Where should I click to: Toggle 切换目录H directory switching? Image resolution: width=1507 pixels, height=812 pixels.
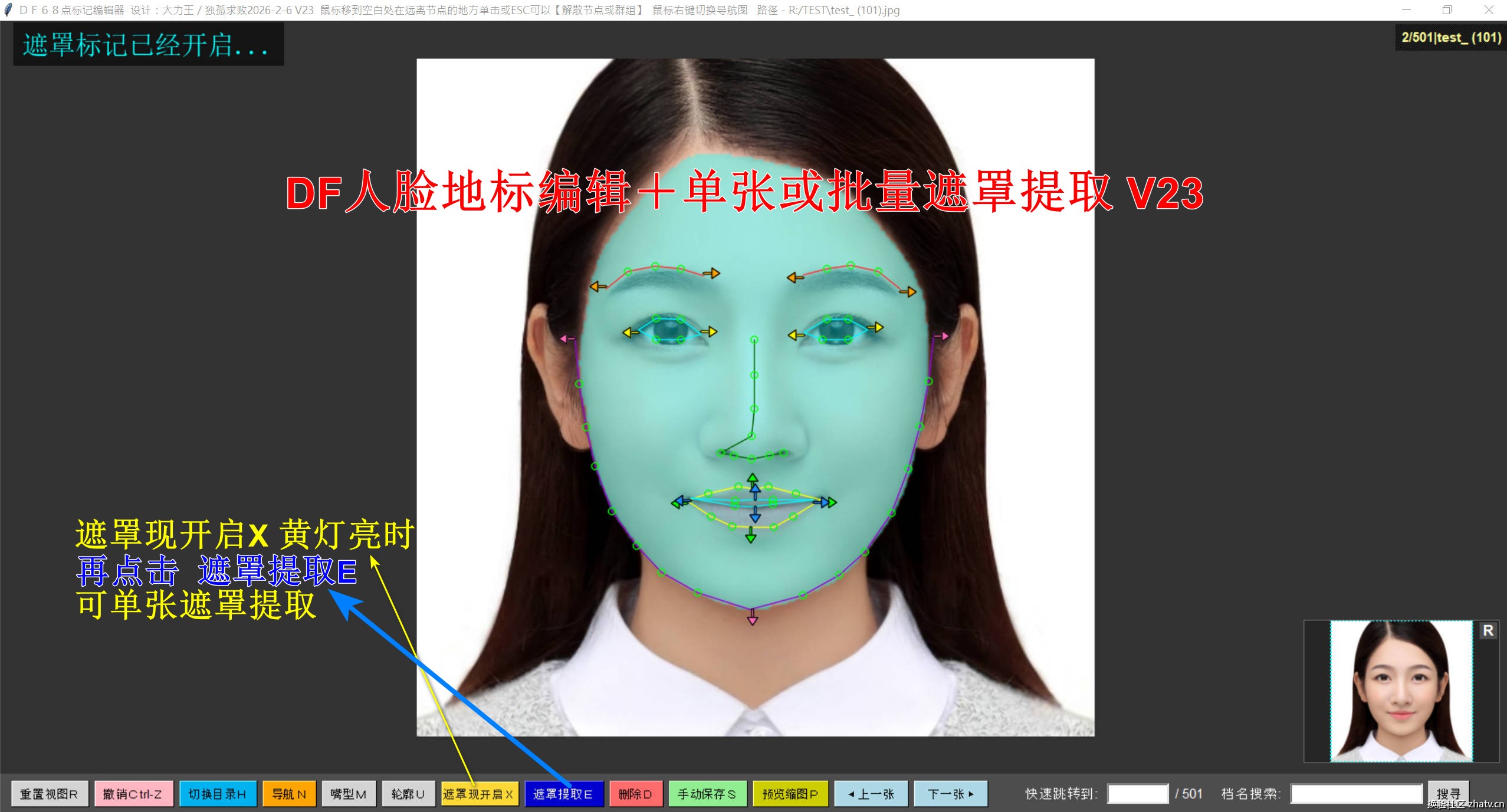[x=218, y=794]
